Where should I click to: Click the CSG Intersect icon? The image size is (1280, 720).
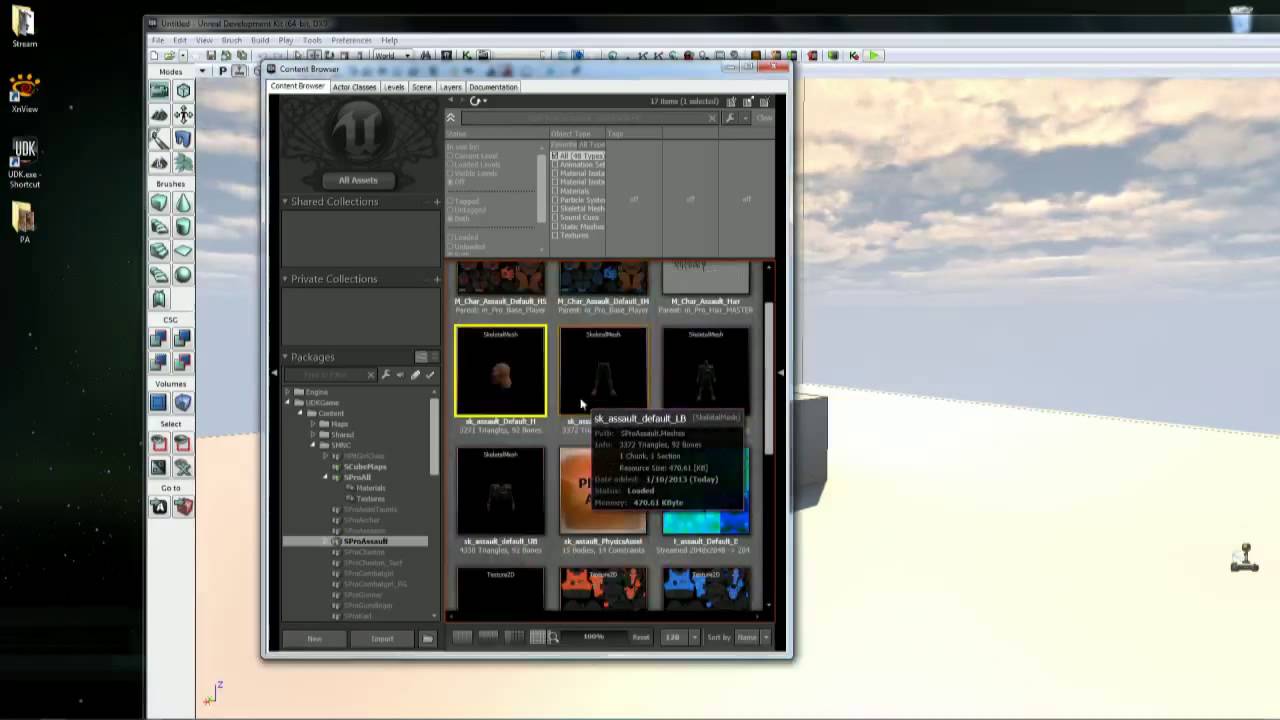(160, 362)
